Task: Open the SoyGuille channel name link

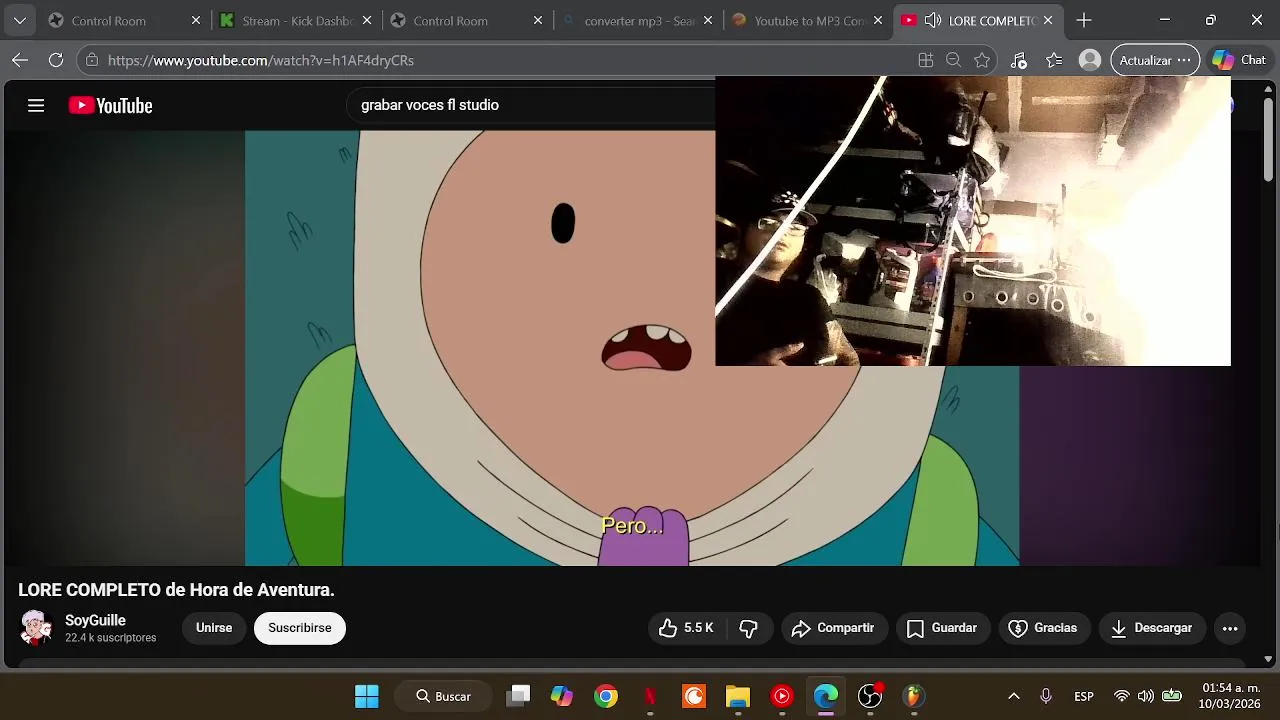Action: click(x=95, y=620)
